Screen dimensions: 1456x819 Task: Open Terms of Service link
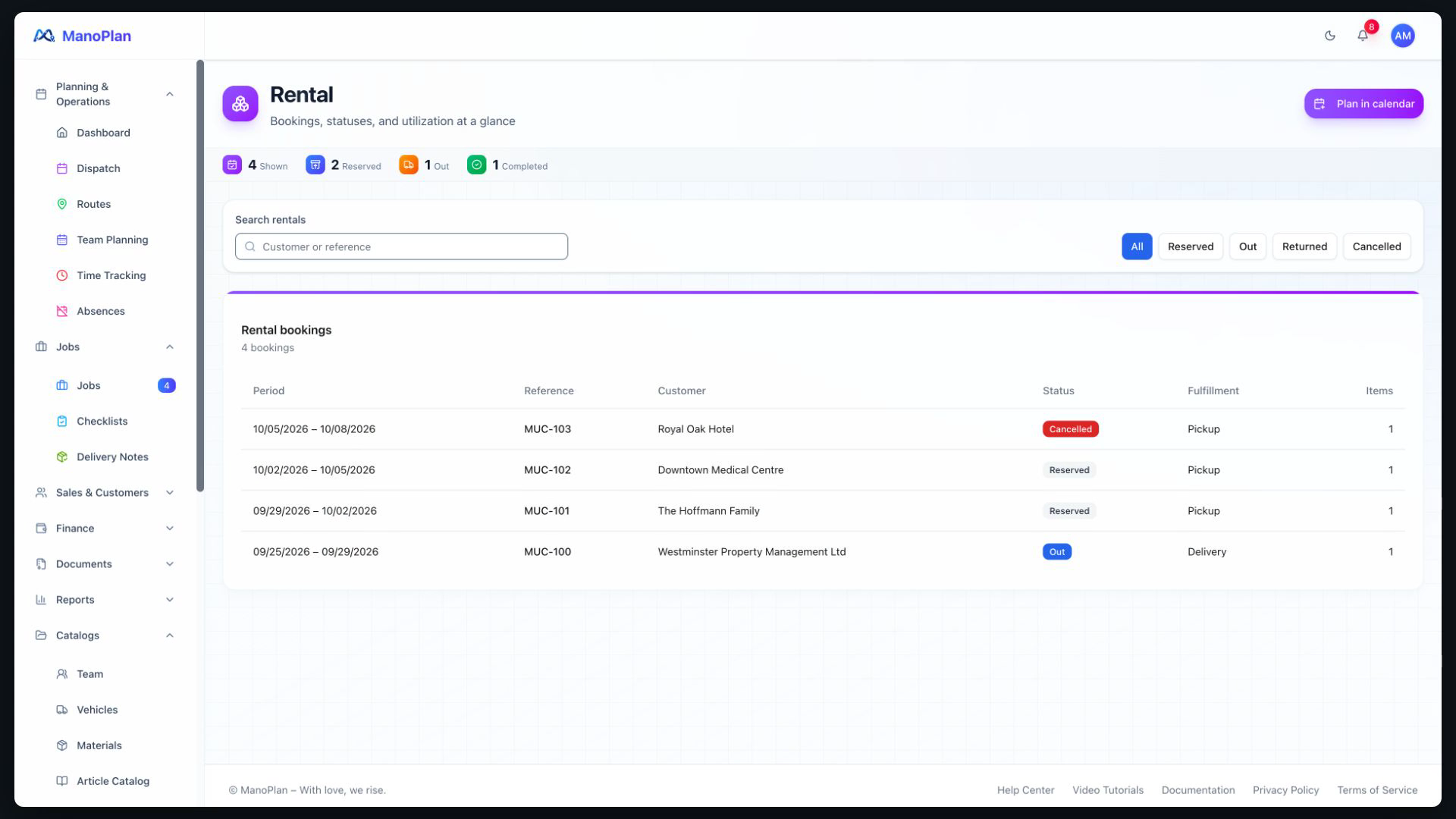click(1377, 790)
